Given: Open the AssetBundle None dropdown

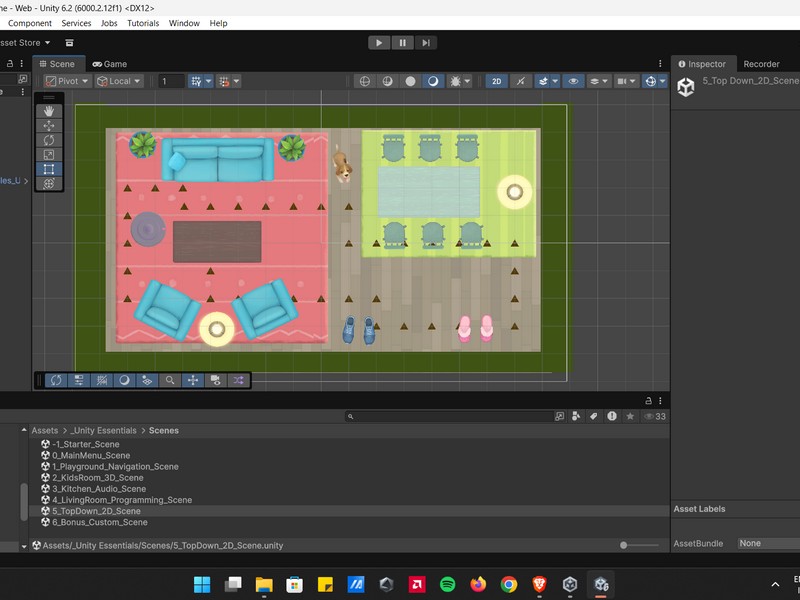Looking at the screenshot, I should click(767, 543).
